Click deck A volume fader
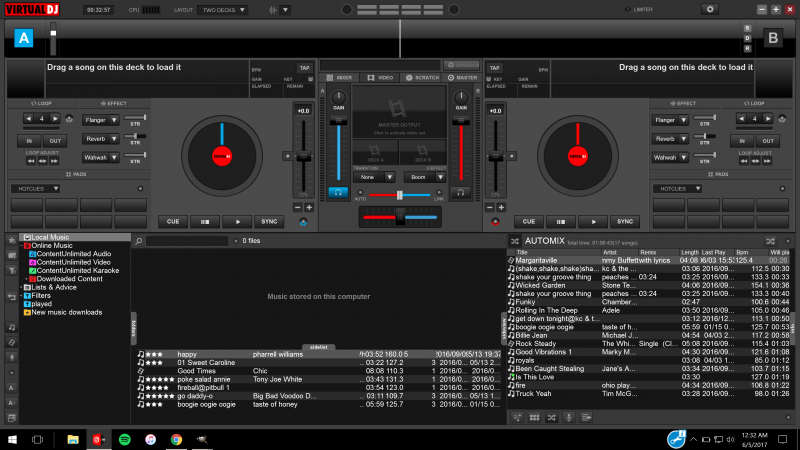The image size is (800, 450). 338,121
